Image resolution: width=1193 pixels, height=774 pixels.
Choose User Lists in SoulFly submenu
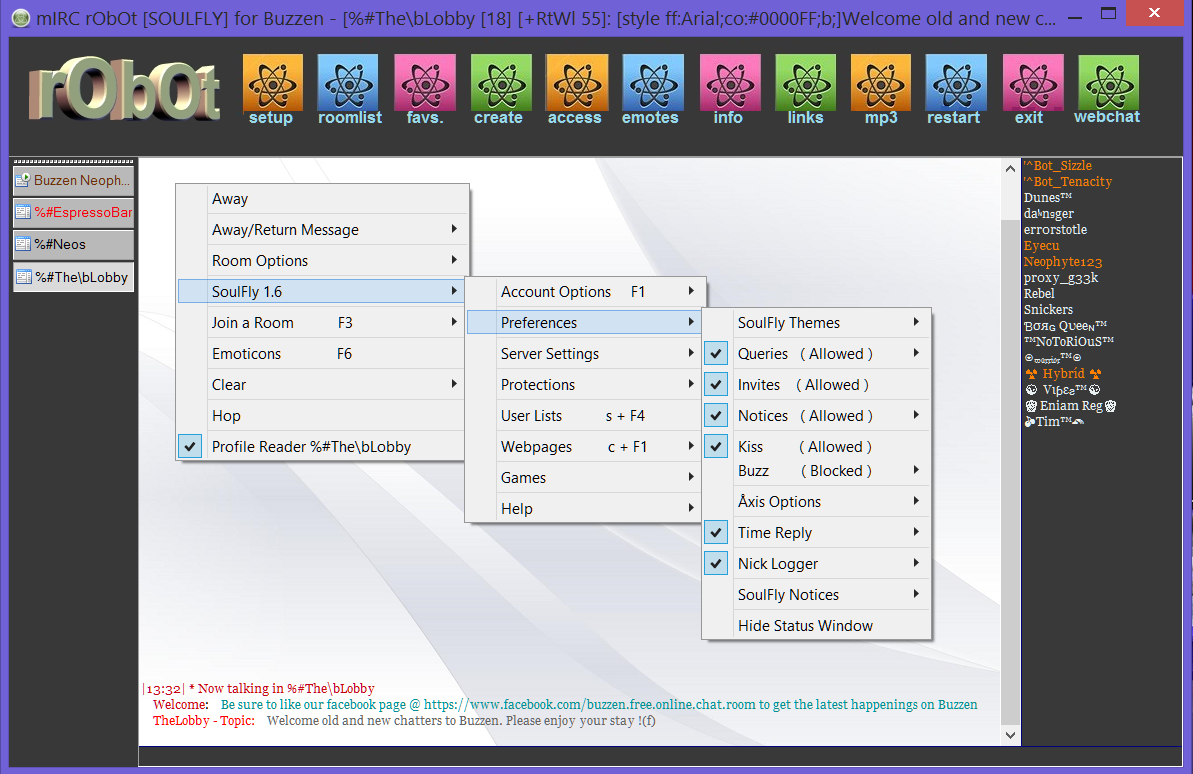[585, 416]
